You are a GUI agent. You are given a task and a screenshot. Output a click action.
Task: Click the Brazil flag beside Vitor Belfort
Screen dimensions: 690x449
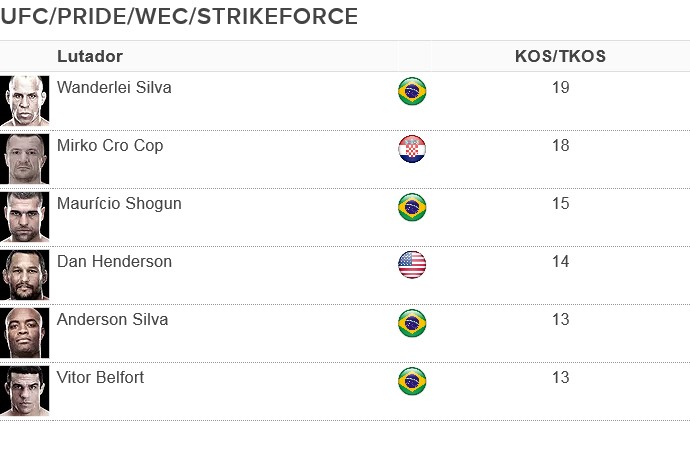(x=411, y=381)
